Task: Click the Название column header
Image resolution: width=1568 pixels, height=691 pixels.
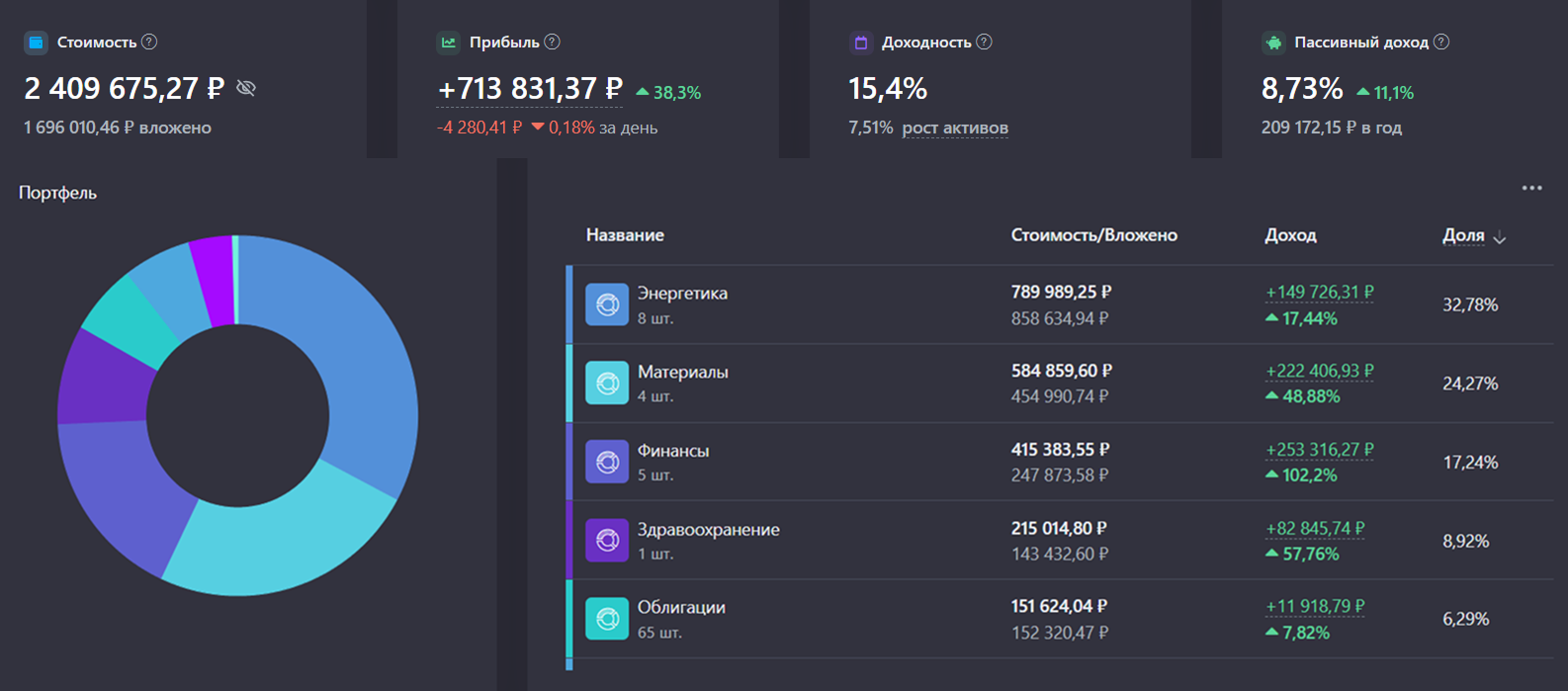Action: tap(625, 235)
